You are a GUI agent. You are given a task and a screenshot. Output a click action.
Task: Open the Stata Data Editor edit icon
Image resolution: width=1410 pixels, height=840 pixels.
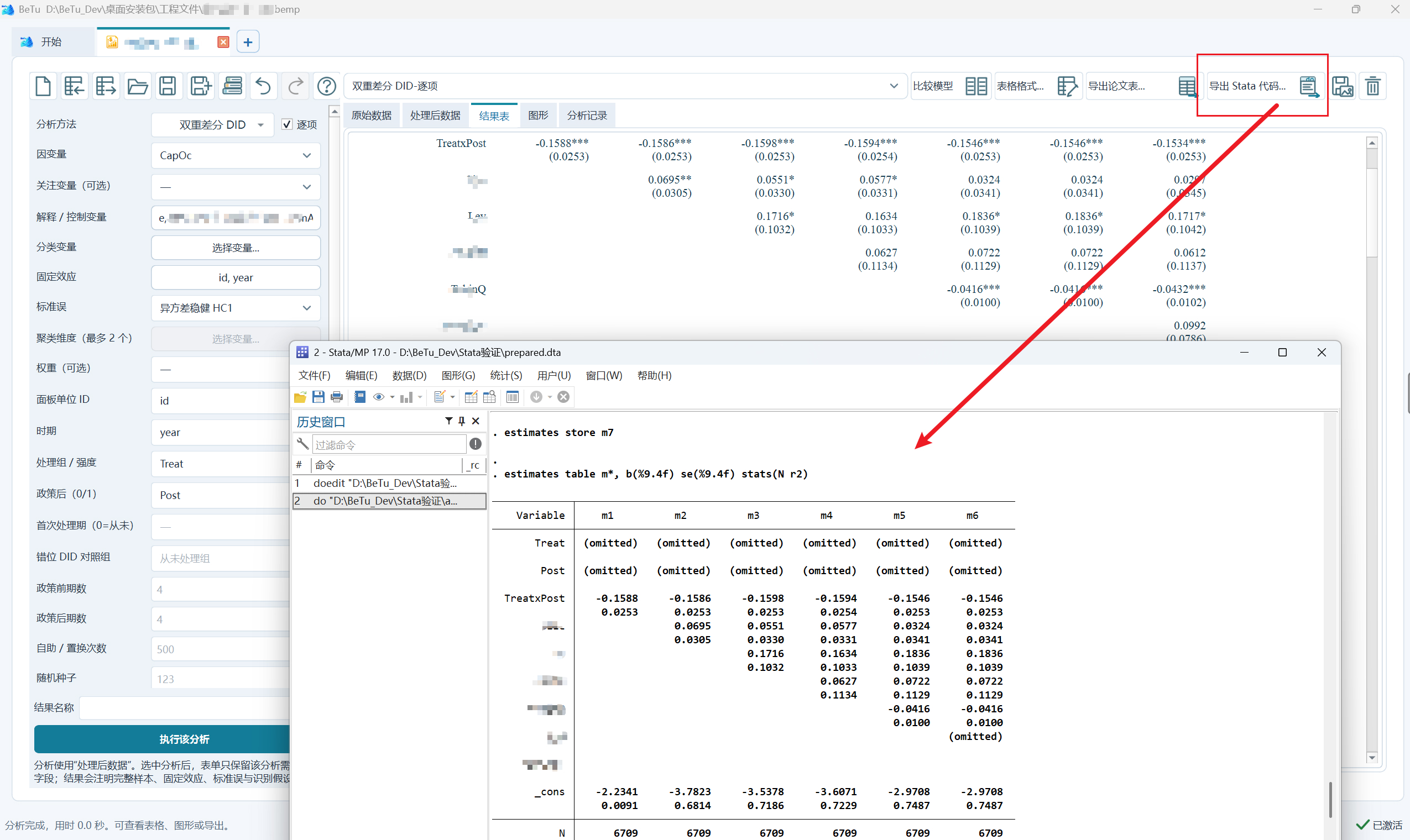[x=471, y=397]
